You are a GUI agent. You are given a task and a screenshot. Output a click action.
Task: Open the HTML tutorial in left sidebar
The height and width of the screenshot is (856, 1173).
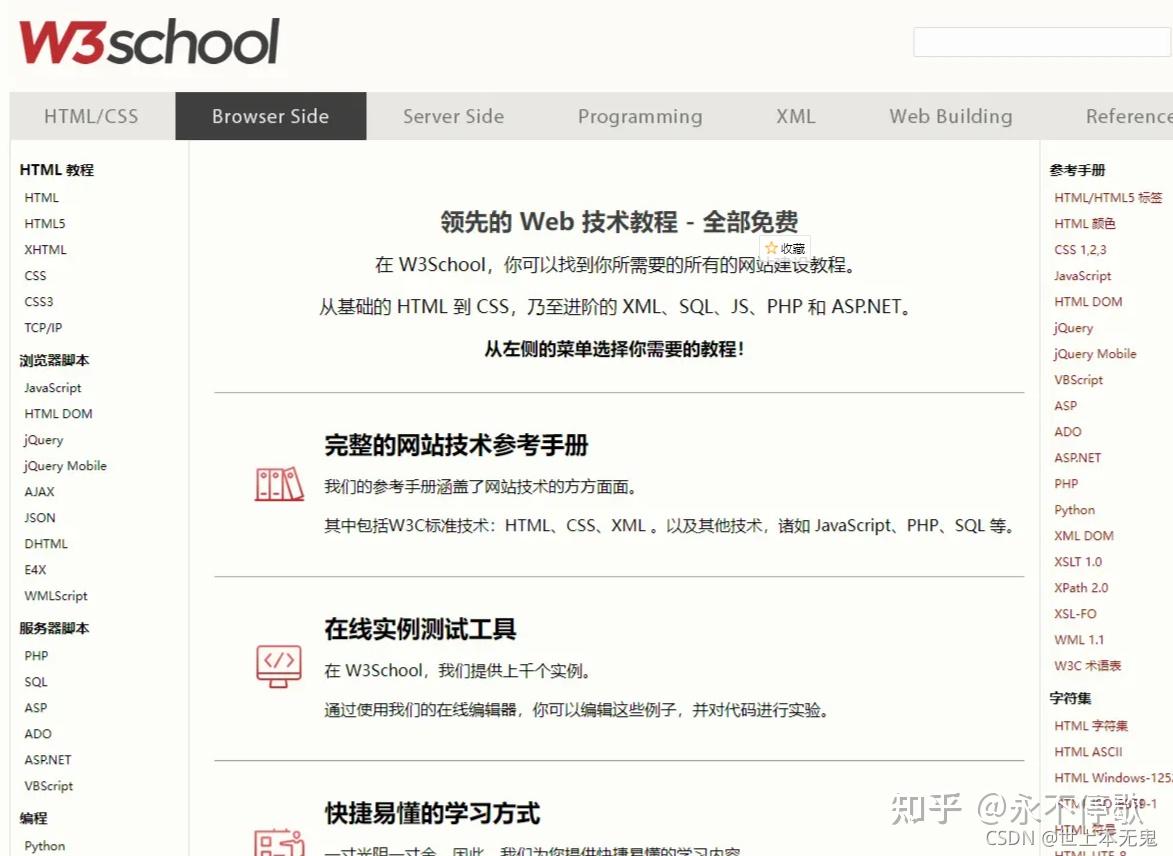click(x=41, y=198)
